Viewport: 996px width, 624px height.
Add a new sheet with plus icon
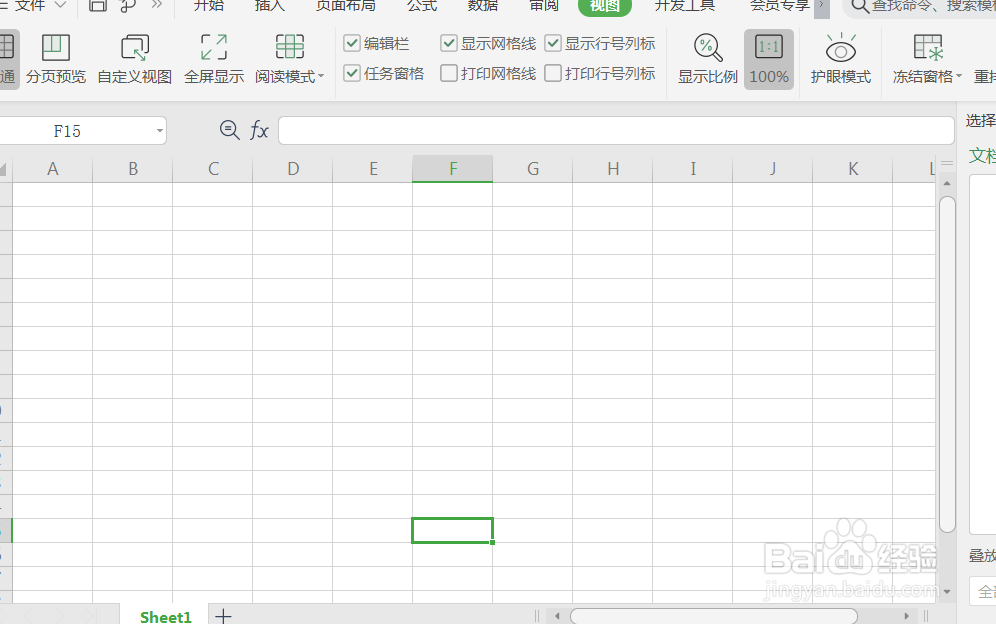223,616
